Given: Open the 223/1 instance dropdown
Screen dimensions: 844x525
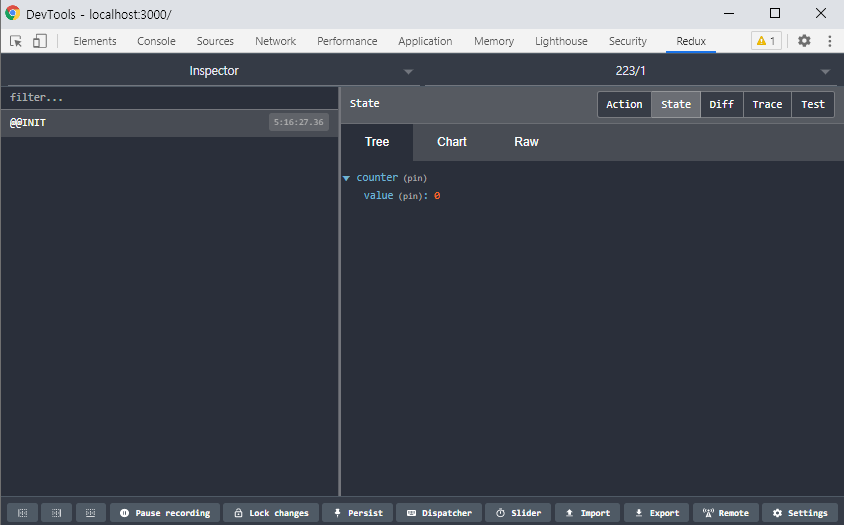Looking at the screenshot, I should coord(630,71).
